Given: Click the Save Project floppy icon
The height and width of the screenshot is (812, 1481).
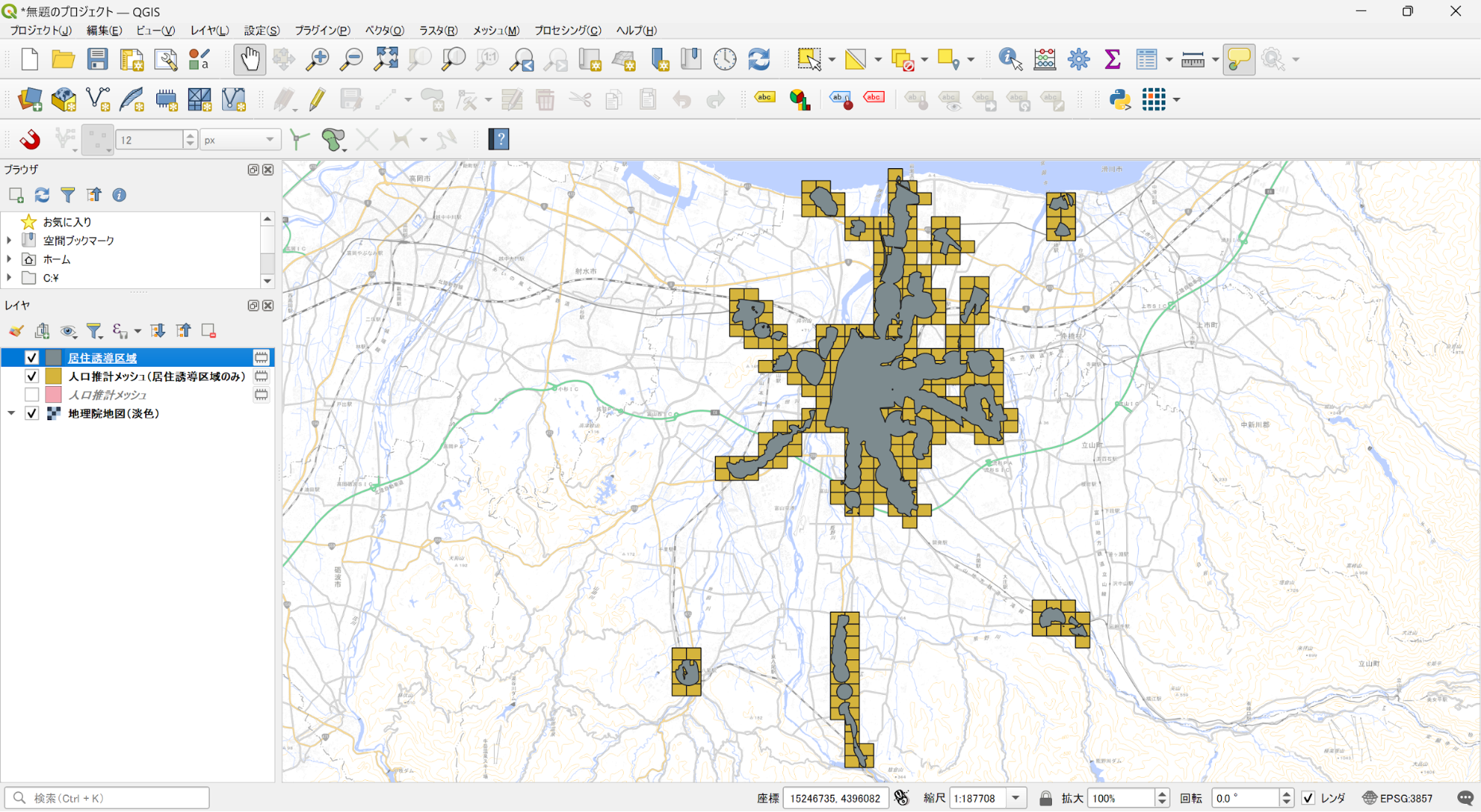Looking at the screenshot, I should 97,59.
